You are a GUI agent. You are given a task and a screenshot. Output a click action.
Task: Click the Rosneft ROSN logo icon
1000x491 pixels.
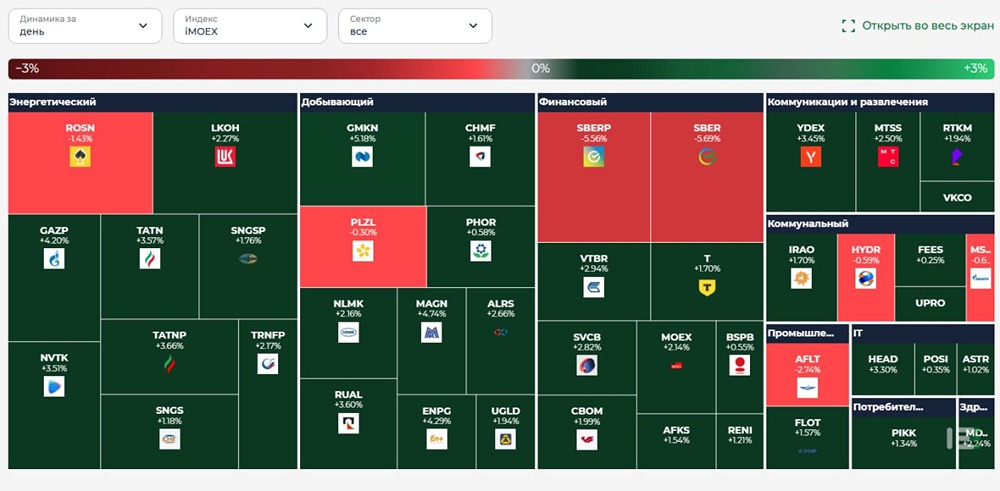point(80,157)
